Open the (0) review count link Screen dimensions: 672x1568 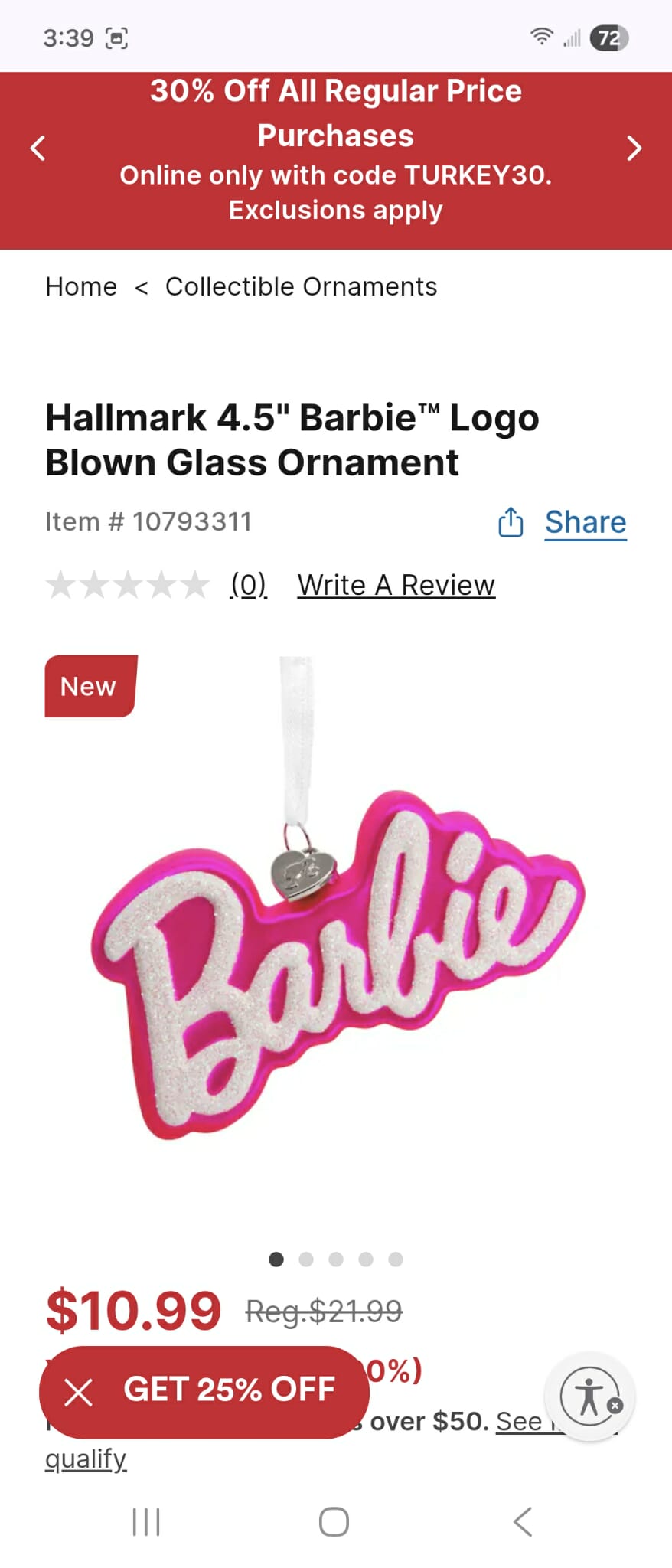tap(249, 585)
